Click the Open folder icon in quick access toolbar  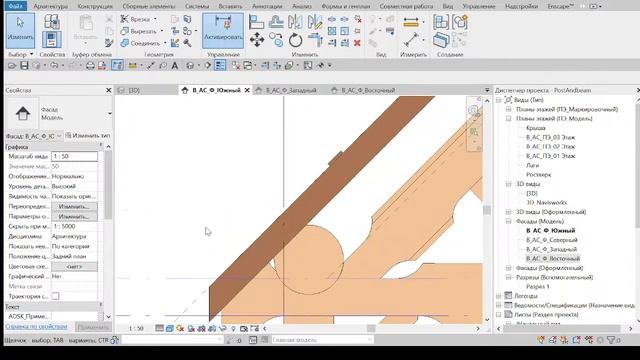pyautogui.click(x=12, y=65)
